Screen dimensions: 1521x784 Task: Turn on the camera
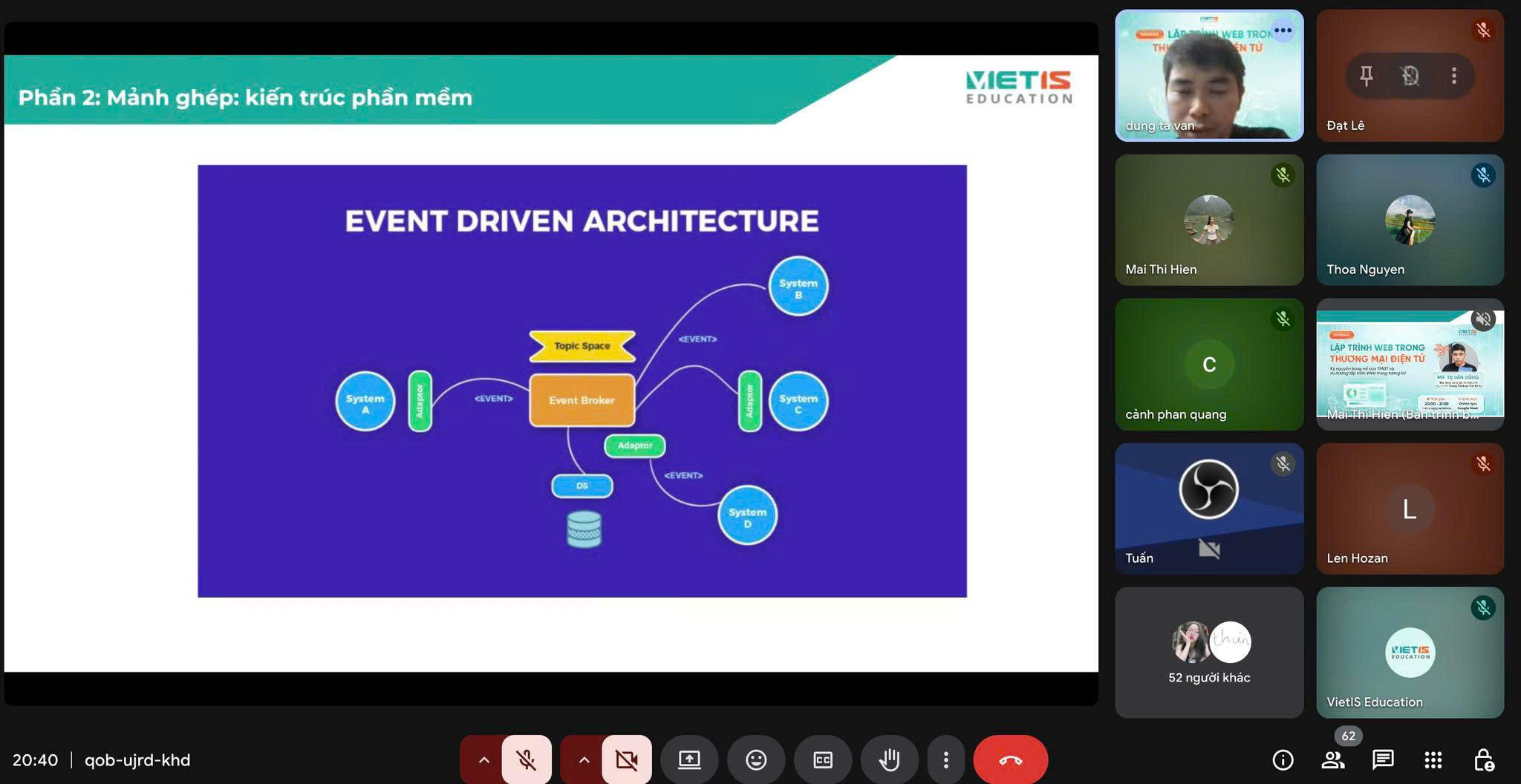pos(627,759)
